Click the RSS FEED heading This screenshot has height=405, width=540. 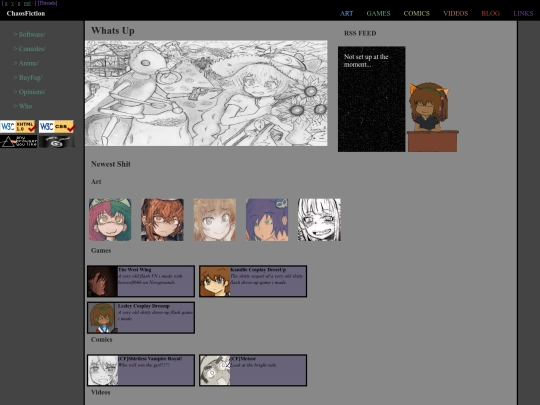tap(360, 33)
